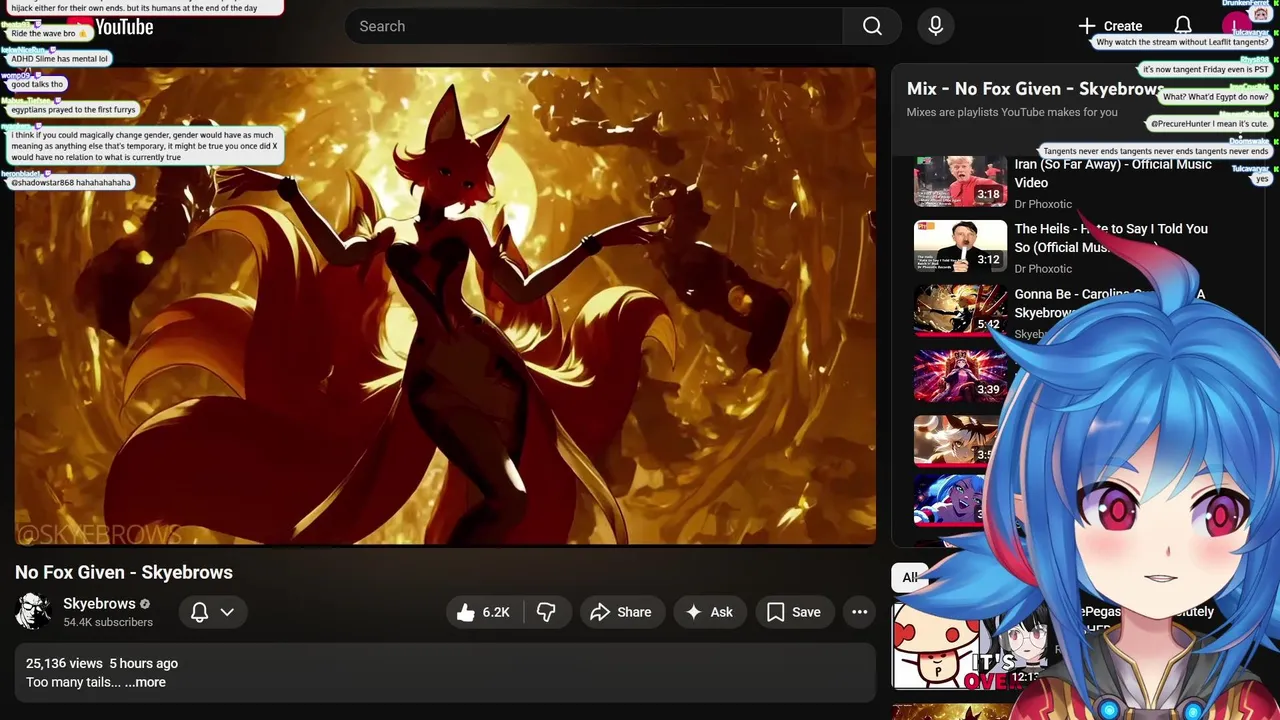Open the notifications bell in header
This screenshot has height=720, width=1280.
[x=1182, y=26]
